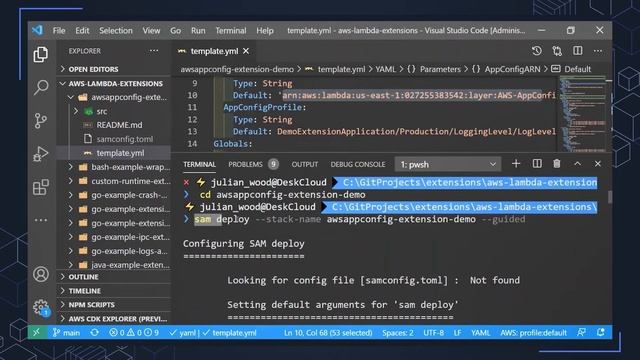Expand the go-example-ipc-ext... folder

coord(113,237)
